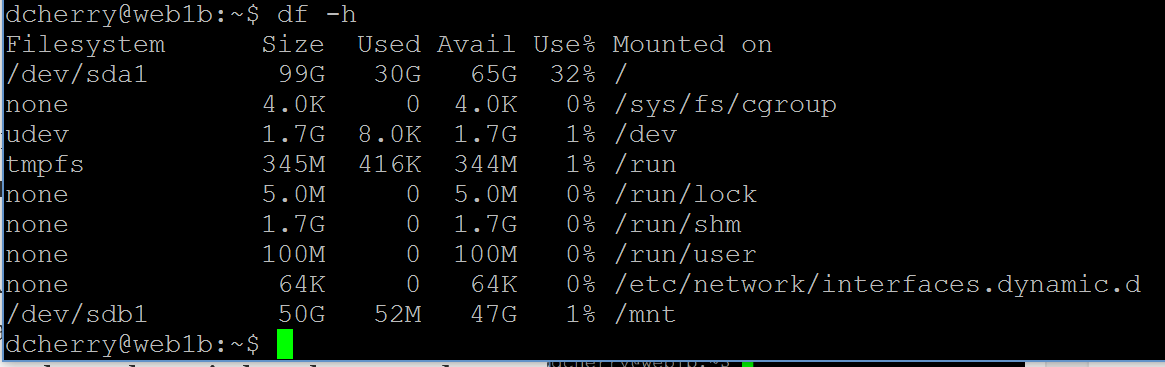The image size is (1165, 367).
Task: Click the /run/shm mount path
Action: [677, 225]
